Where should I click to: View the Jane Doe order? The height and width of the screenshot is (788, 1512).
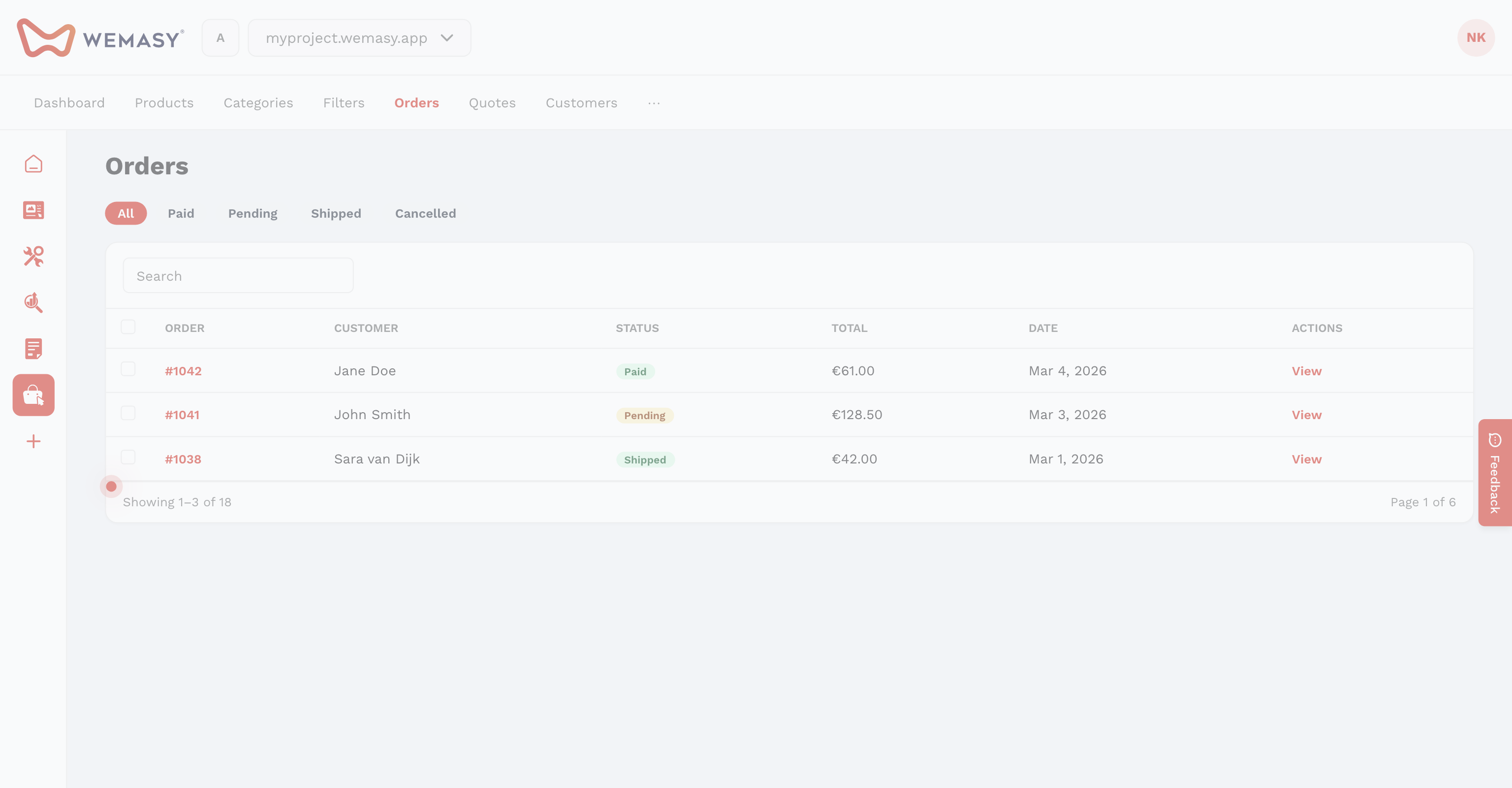click(1307, 371)
